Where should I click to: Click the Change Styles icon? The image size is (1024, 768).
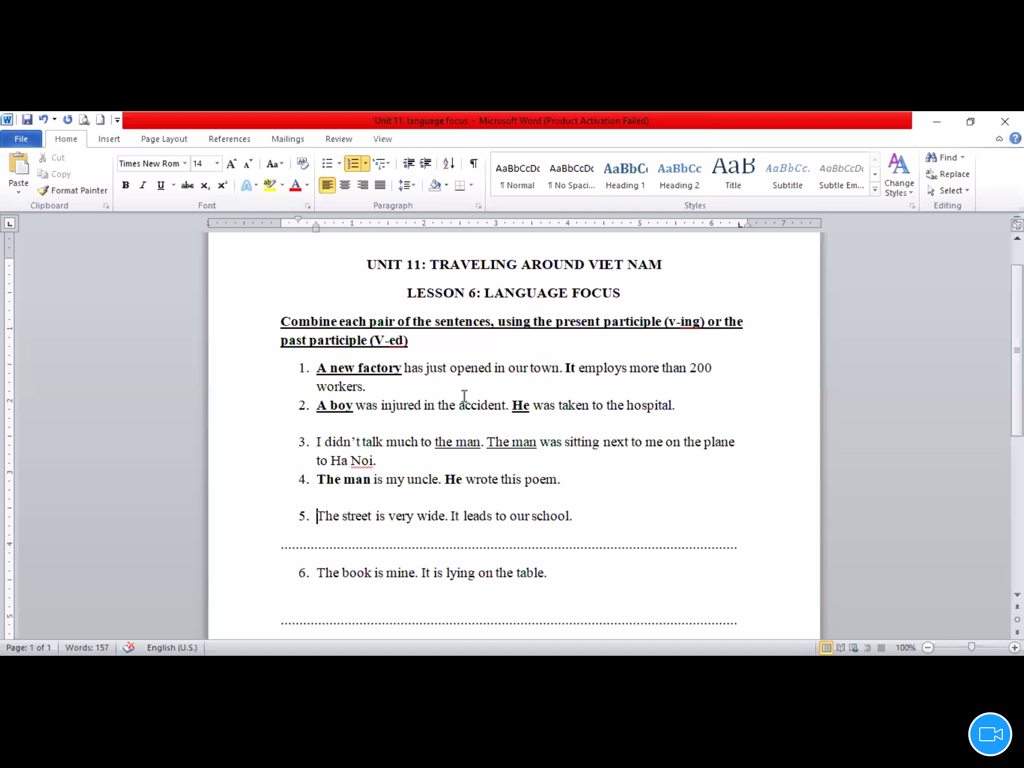[899, 176]
